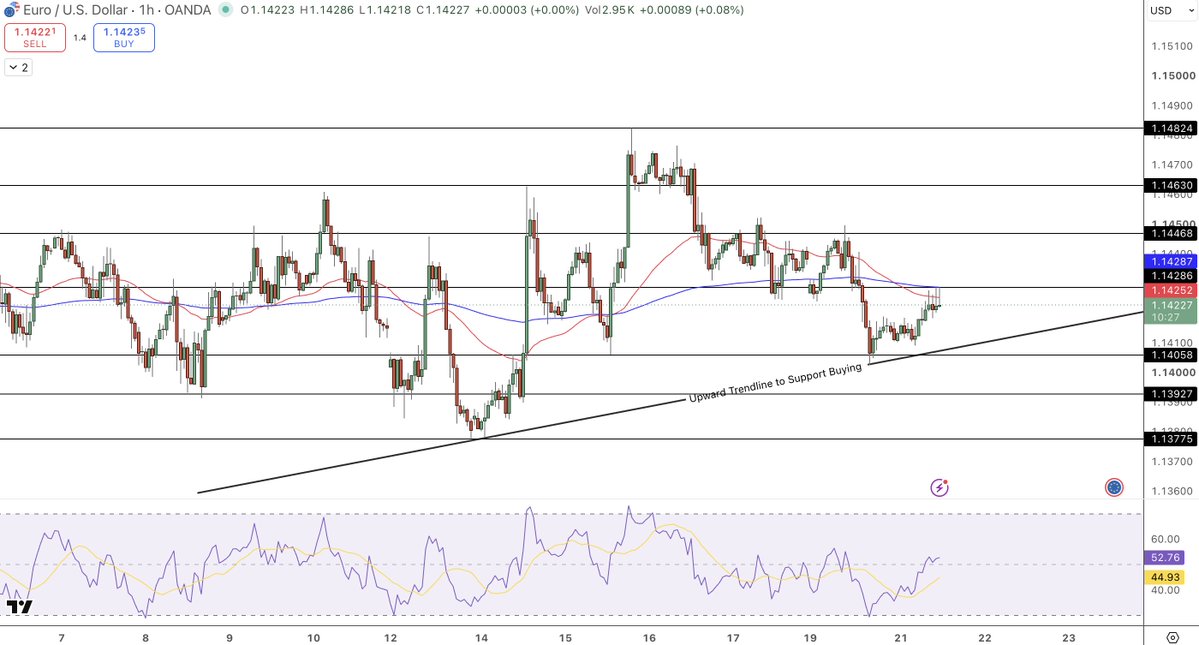Select the 'Upward Trendline to Support Buying' label
This screenshot has height=645, width=1199.
(x=775, y=383)
